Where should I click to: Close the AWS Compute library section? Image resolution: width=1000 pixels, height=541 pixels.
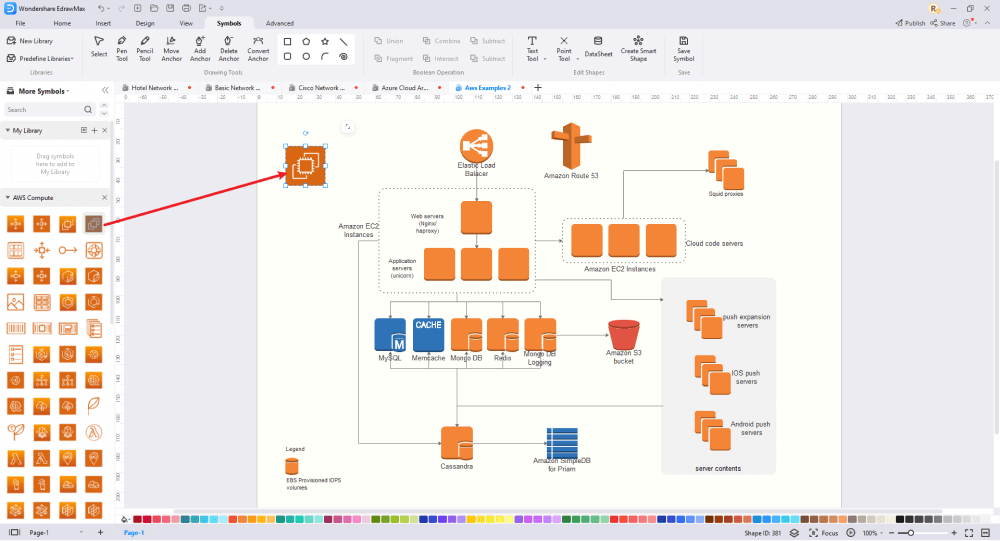(x=105, y=198)
